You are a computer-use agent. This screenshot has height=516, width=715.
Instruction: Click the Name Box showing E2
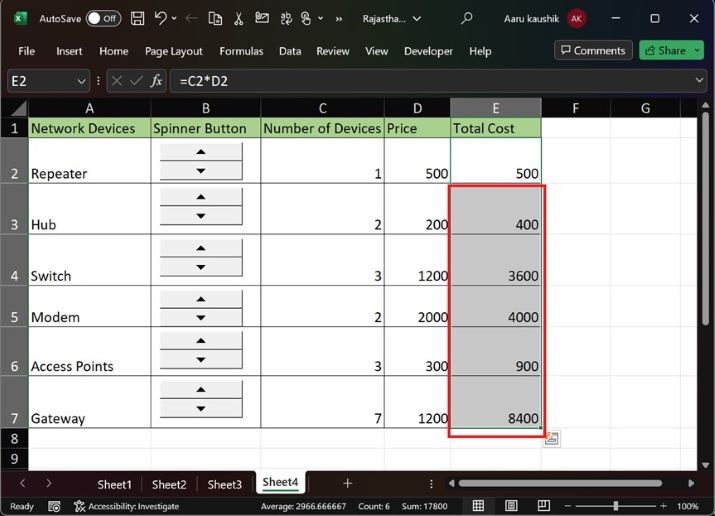coord(41,82)
